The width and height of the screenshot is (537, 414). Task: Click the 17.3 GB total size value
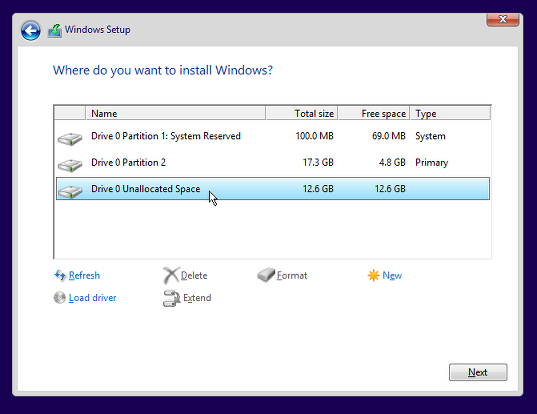click(x=318, y=162)
